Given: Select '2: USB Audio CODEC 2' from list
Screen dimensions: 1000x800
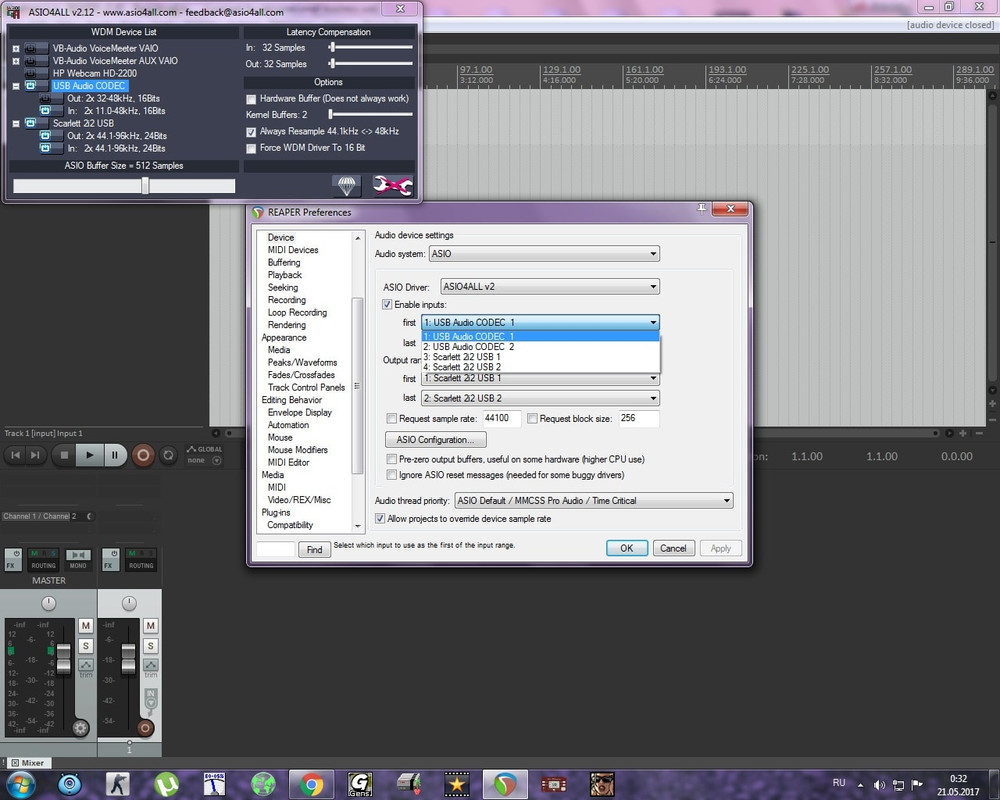Looking at the screenshot, I should (x=540, y=346).
